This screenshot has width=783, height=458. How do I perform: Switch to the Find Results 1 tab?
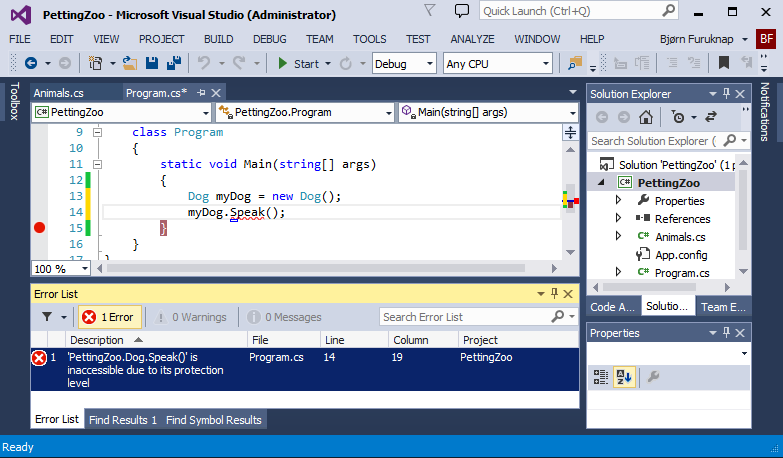[x=123, y=420]
